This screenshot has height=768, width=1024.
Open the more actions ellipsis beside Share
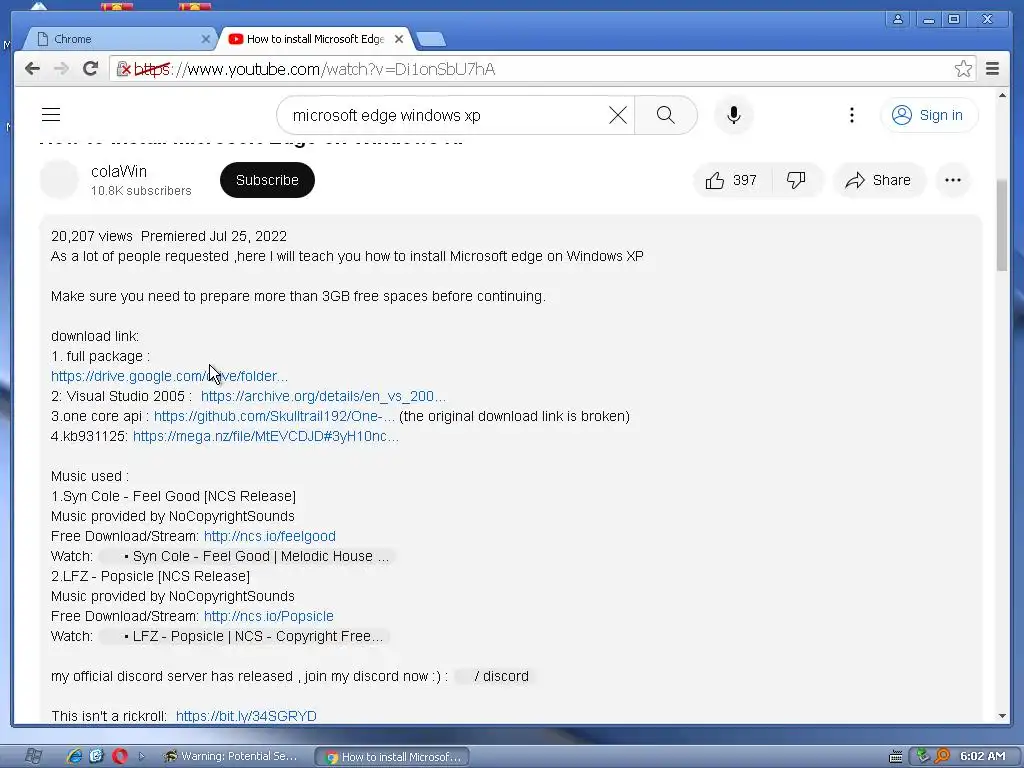coord(953,180)
